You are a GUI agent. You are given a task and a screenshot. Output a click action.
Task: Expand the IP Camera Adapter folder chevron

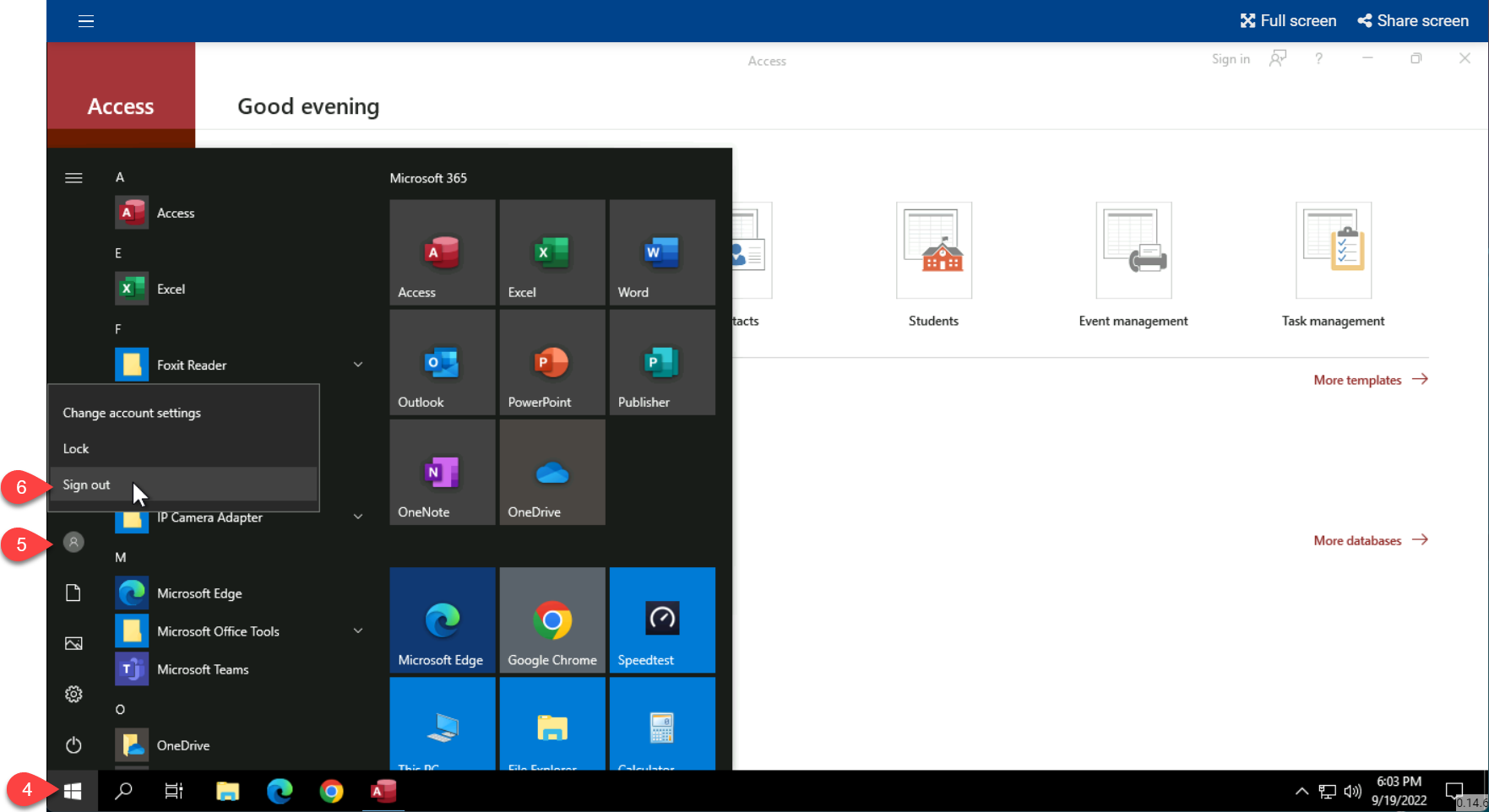pos(358,517)
